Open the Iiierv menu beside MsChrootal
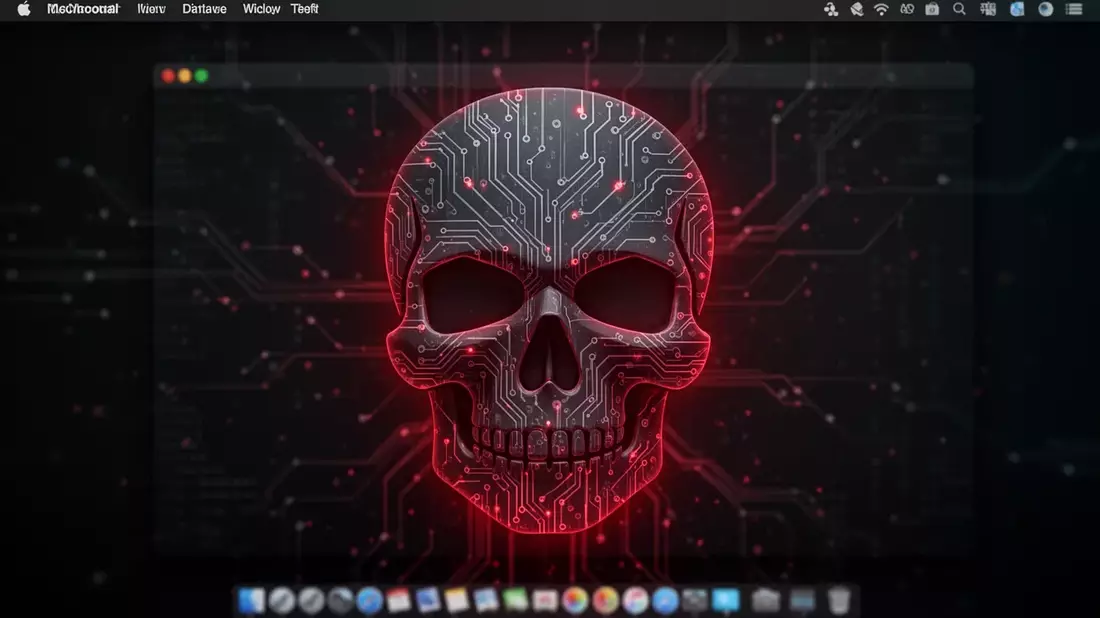1100x618 pixels. [151, 9]
